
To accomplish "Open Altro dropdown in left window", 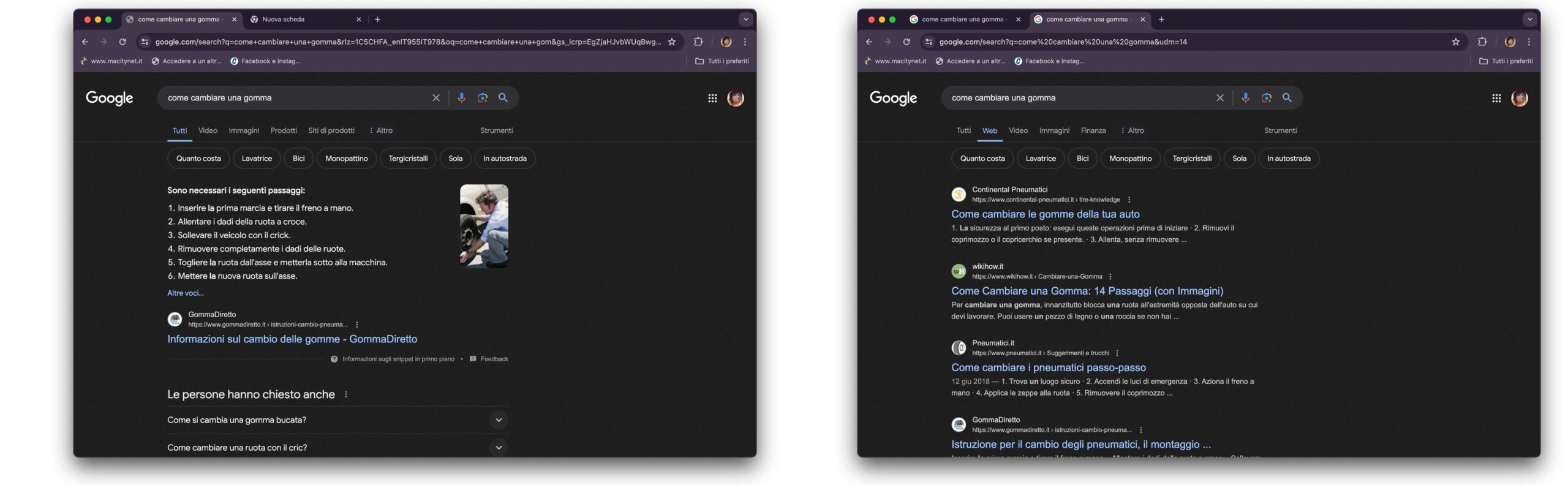I will point(381,130).
